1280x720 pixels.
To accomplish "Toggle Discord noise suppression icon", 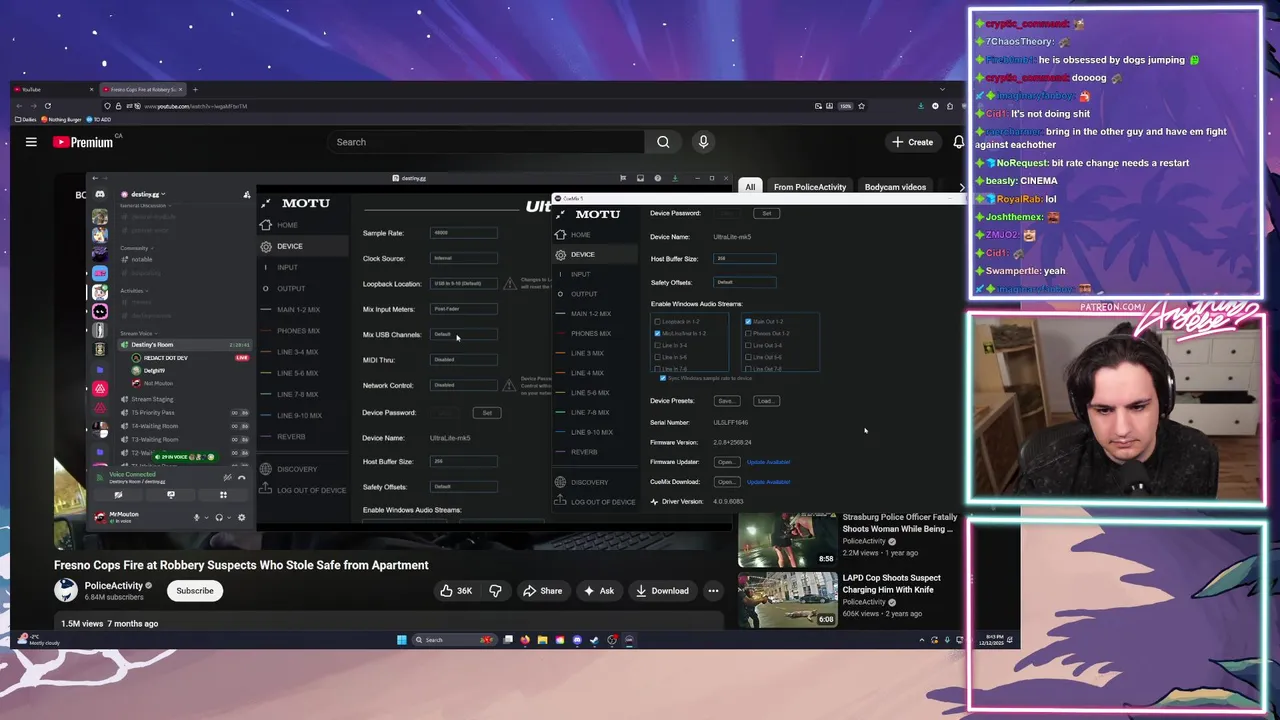I will [227, 478].
